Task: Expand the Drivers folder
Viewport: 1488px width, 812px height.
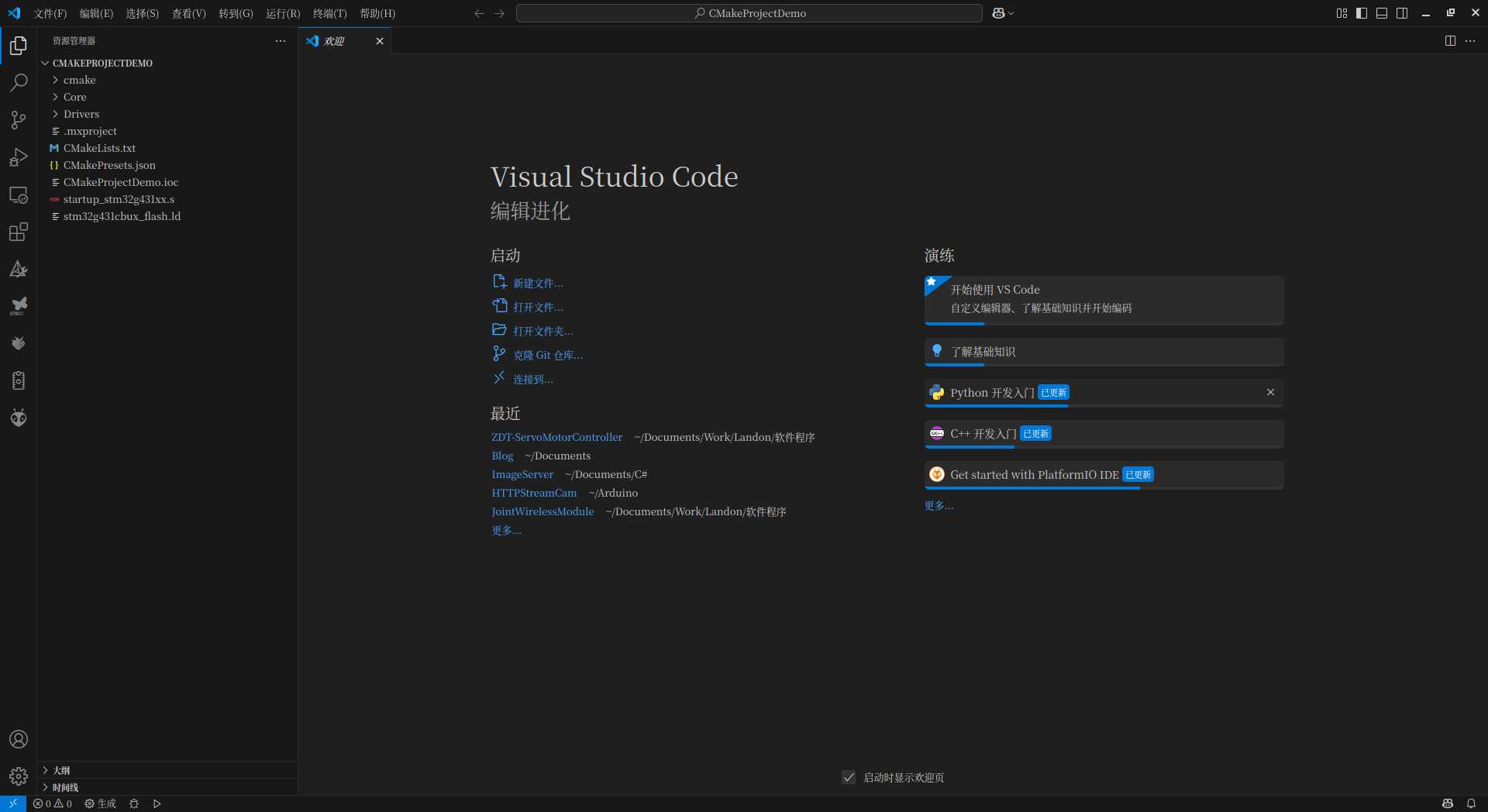Action: [x=167, y=114]
